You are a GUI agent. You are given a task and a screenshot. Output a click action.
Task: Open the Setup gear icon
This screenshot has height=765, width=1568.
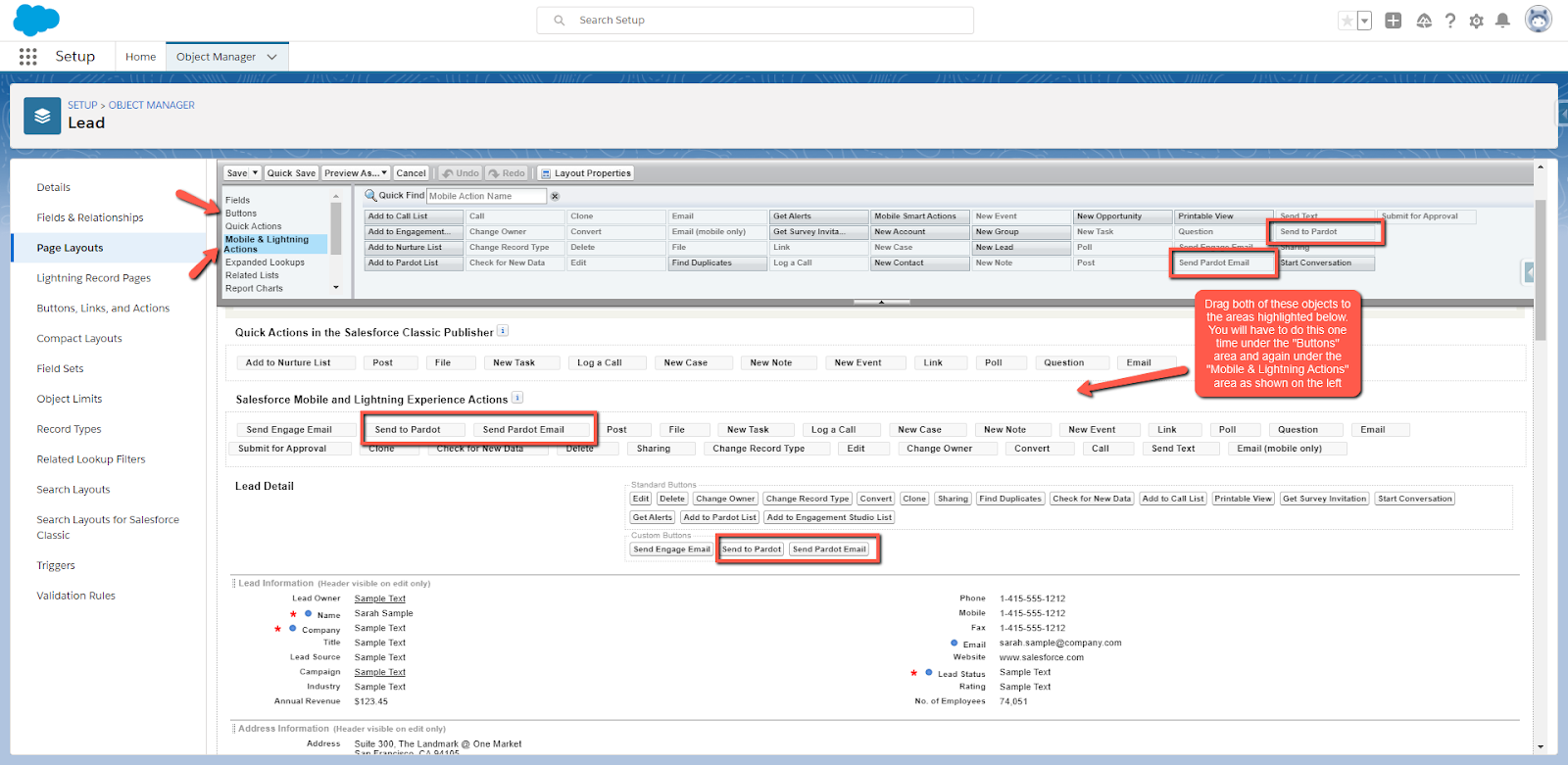1476,21
